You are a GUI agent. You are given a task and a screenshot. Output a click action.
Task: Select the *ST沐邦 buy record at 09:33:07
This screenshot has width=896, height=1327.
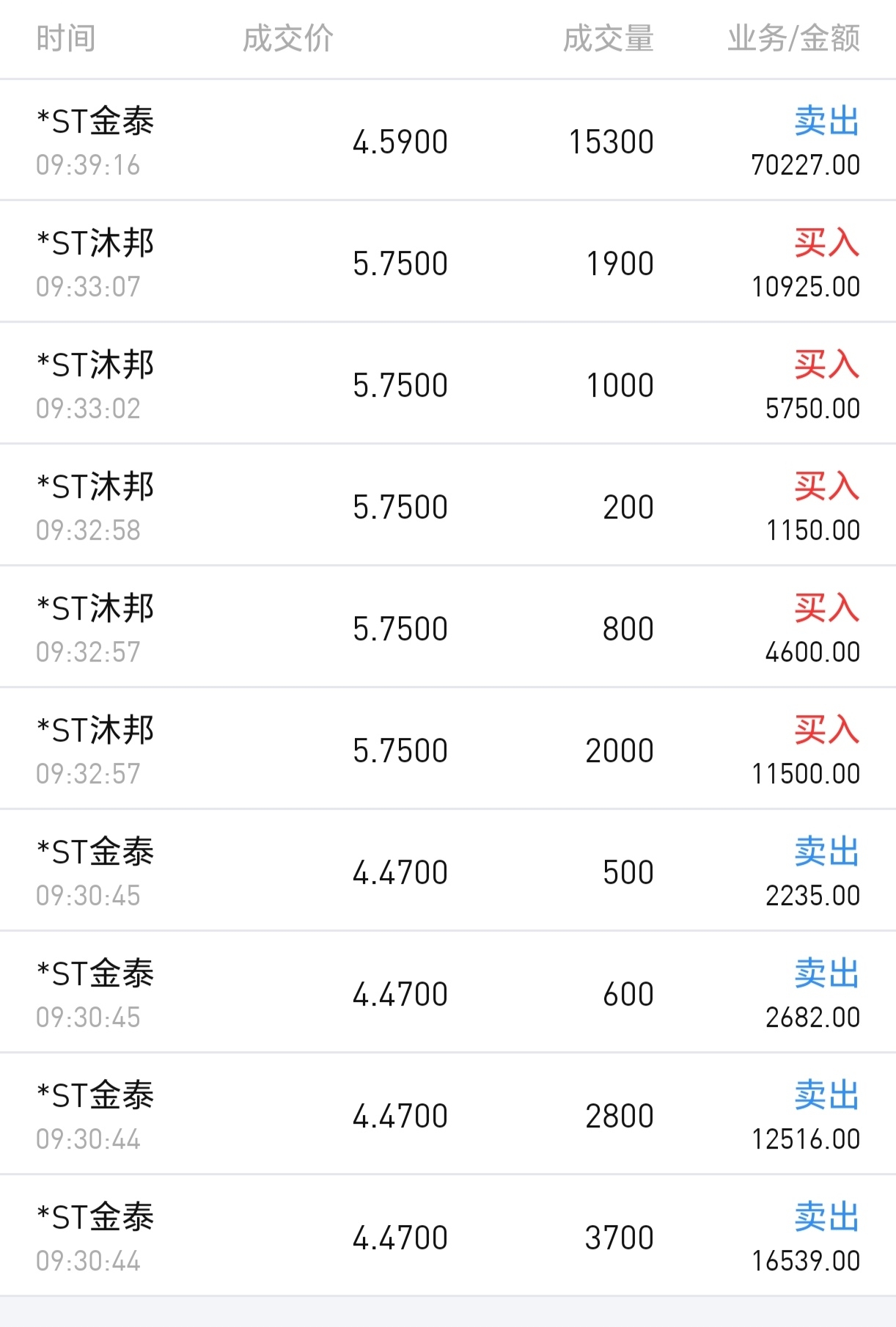tap(448, 262)
